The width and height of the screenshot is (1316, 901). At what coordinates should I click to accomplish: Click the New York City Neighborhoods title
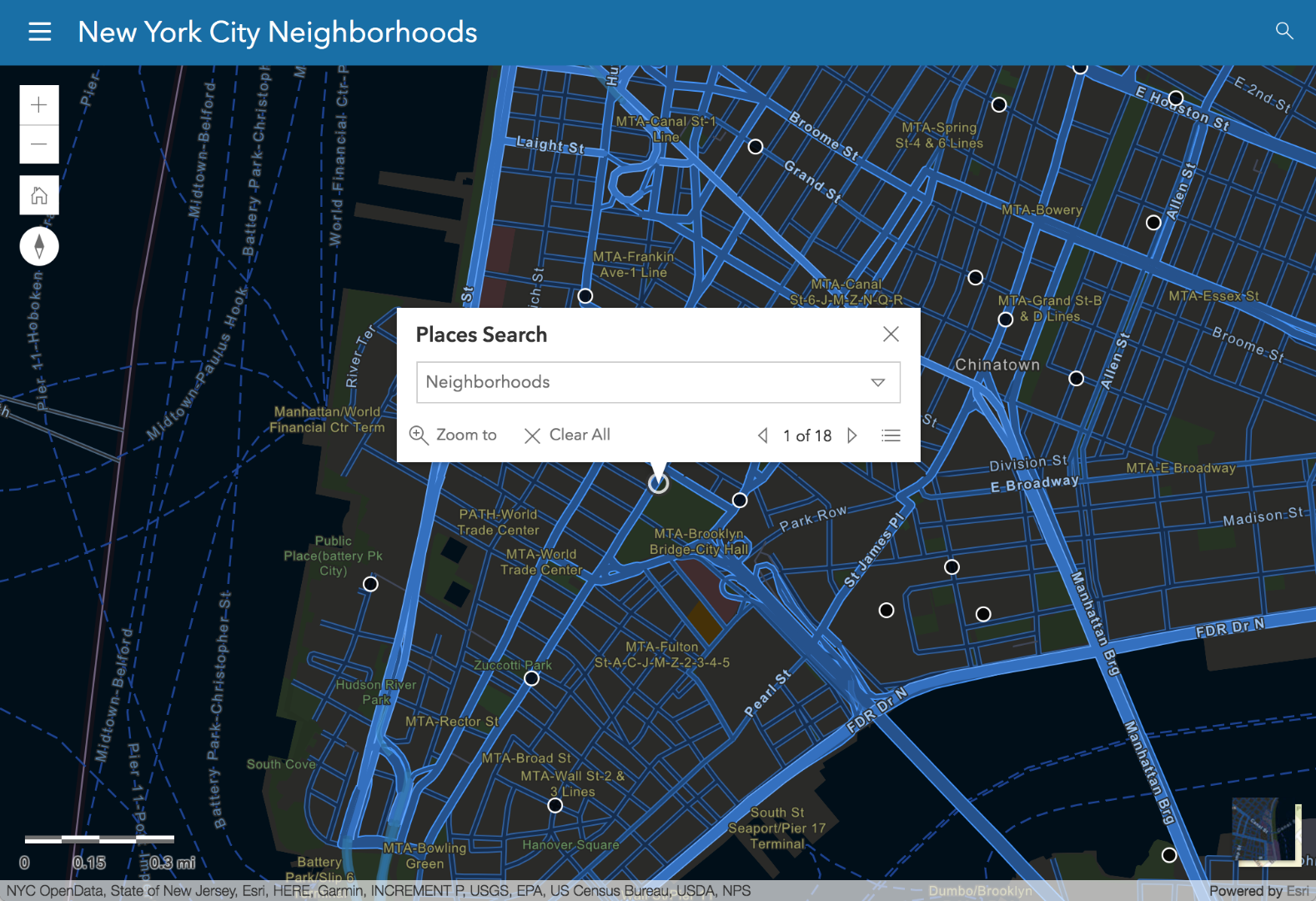[278, 33]
